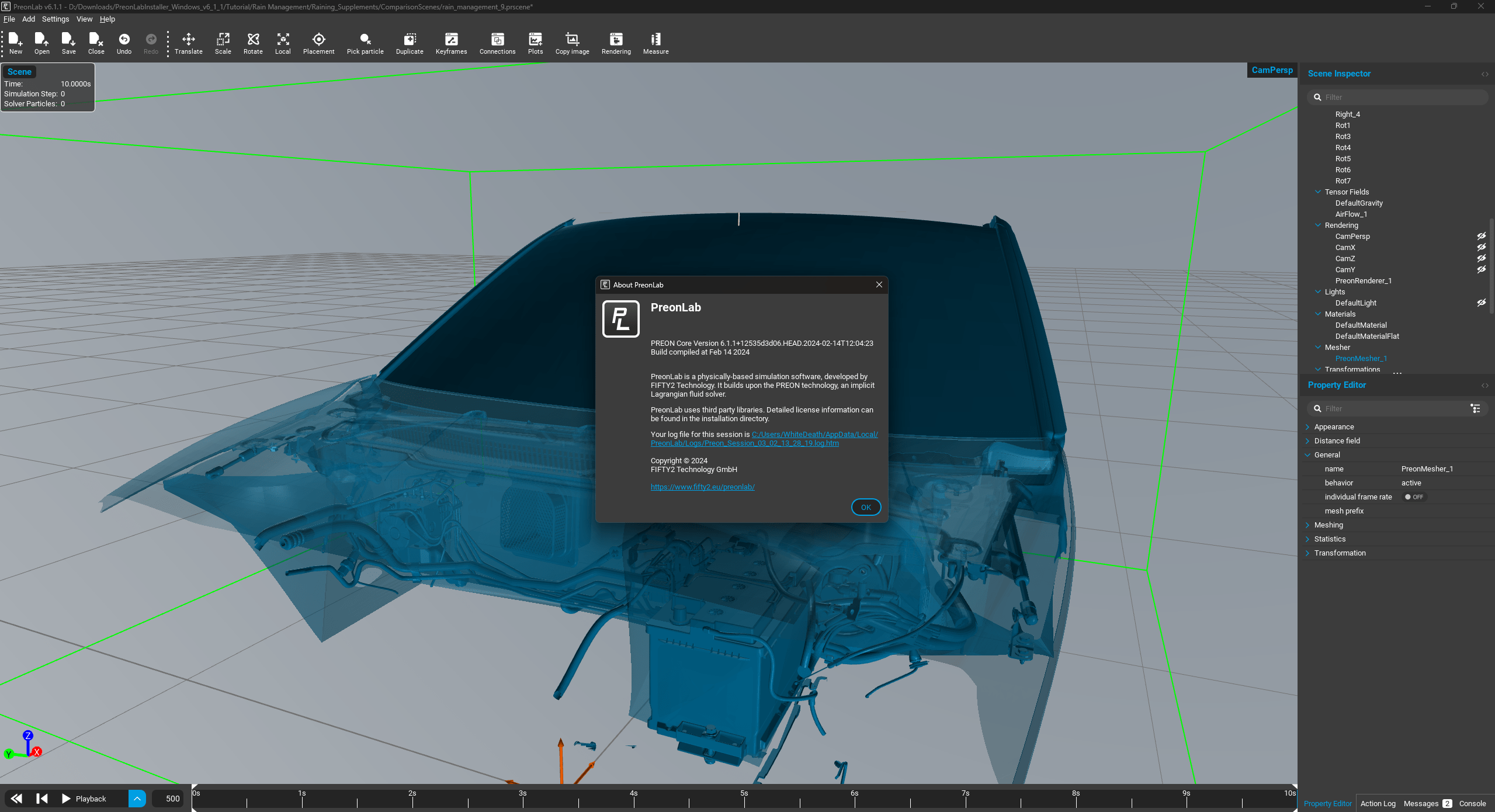Switch to the Action Log tab

point(1378,803)
